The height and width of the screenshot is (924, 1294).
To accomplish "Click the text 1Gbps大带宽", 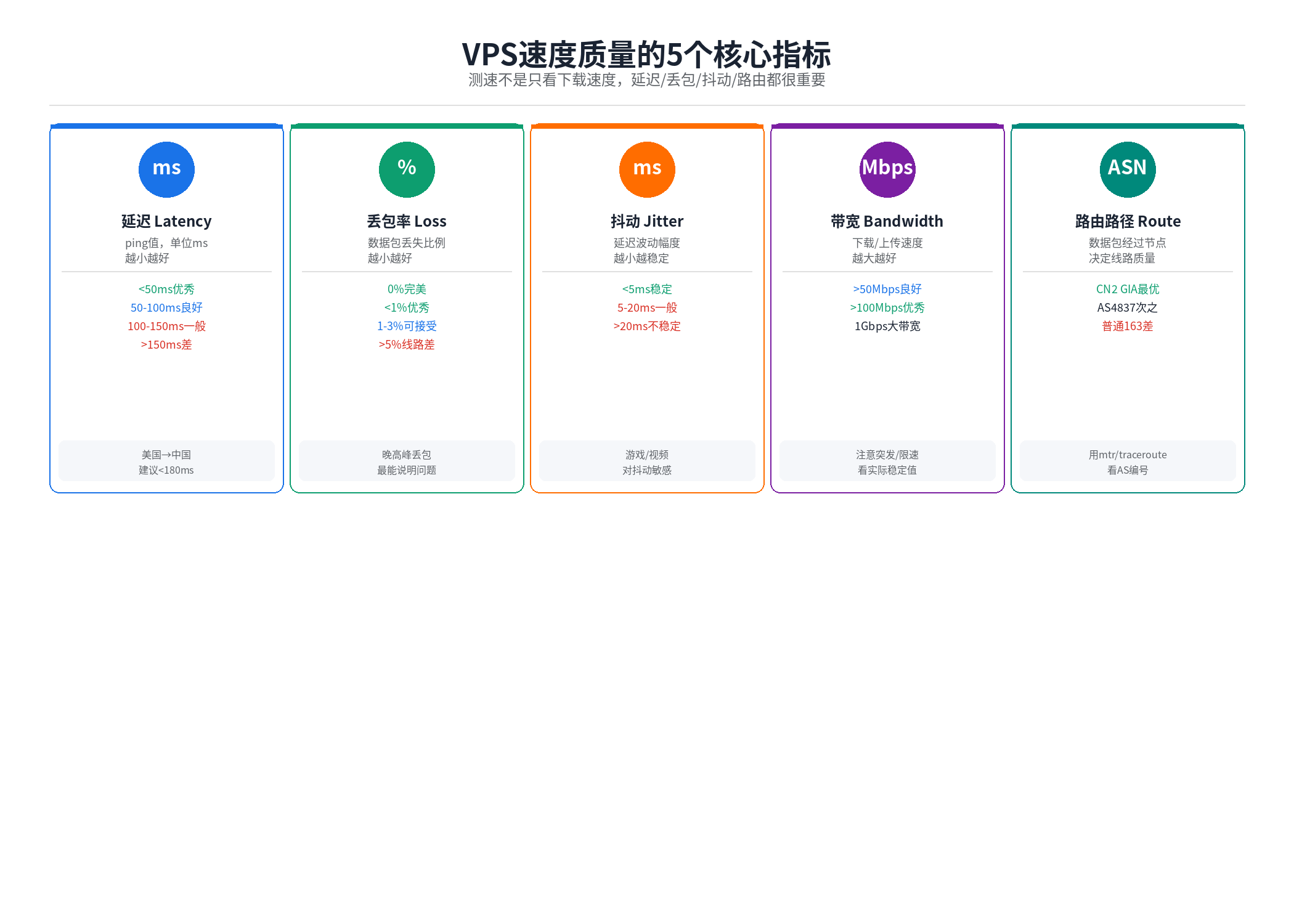I will pos(887,326).
